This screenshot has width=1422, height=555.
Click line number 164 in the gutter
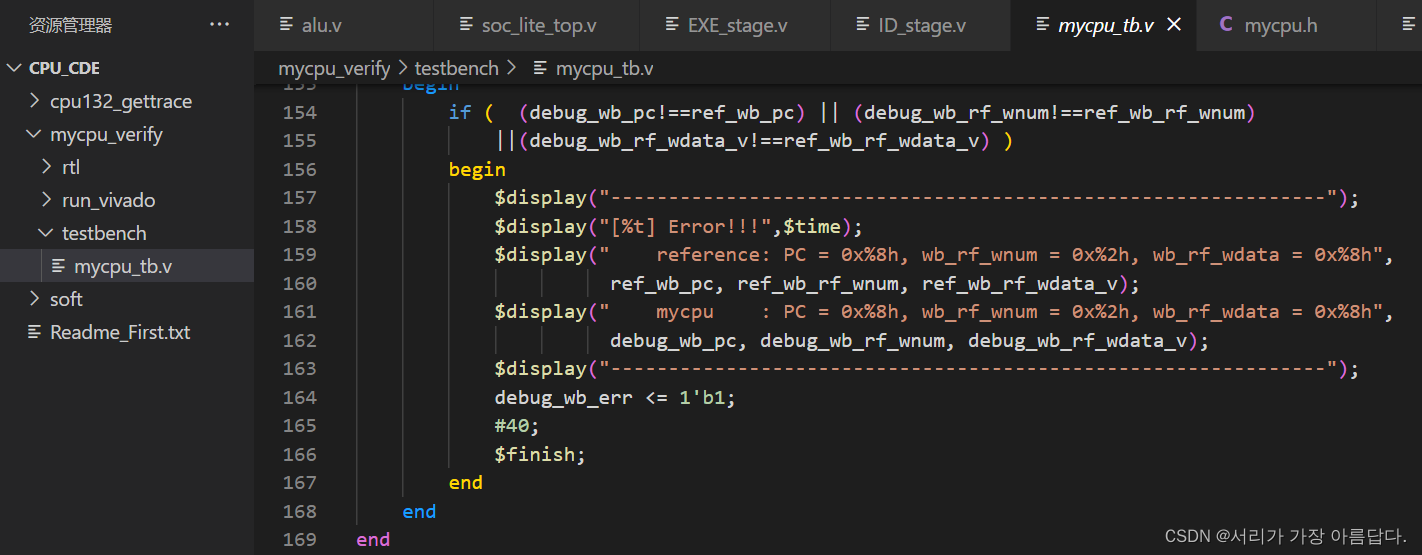coord(300,397)
